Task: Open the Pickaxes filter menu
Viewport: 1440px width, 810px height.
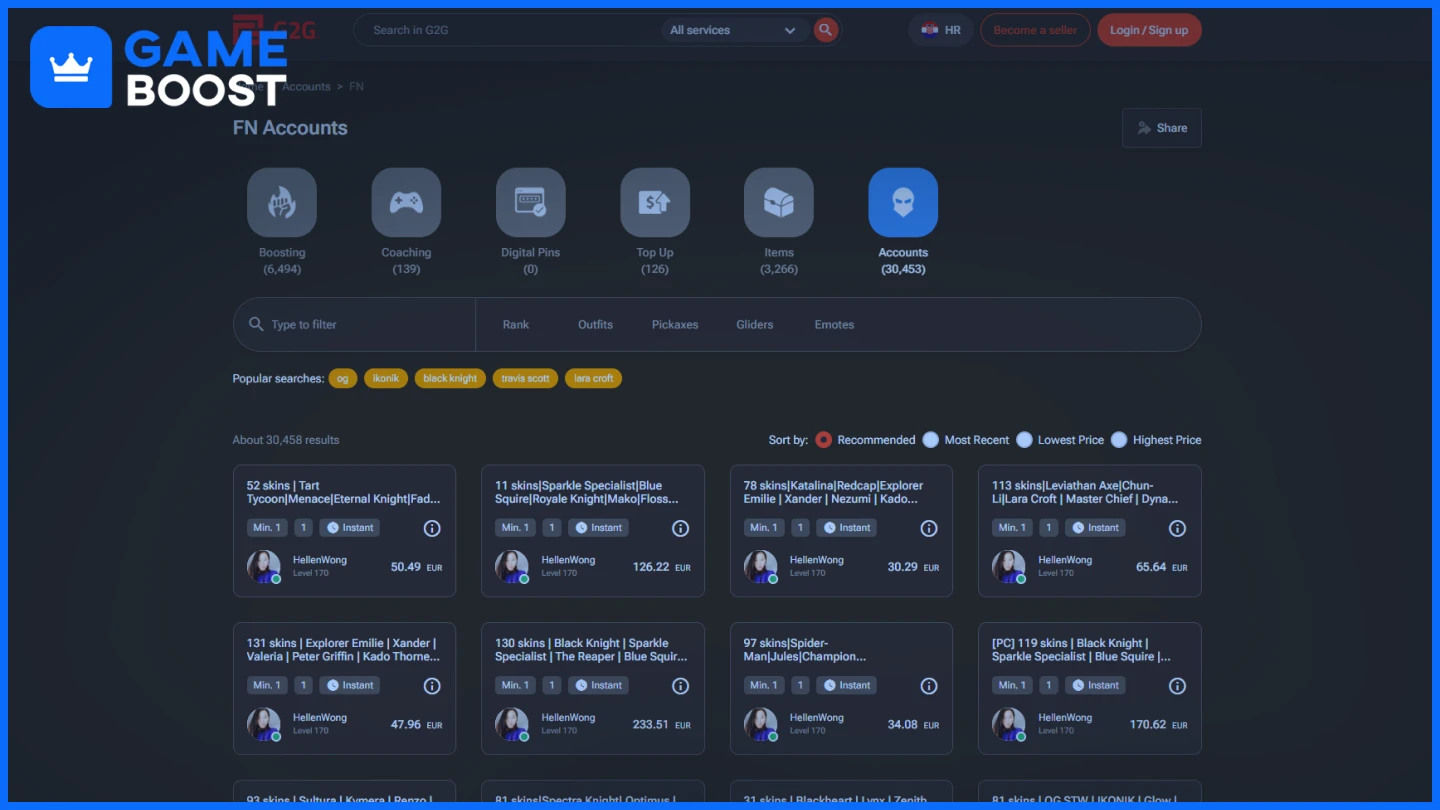Action: click(675, 325)
